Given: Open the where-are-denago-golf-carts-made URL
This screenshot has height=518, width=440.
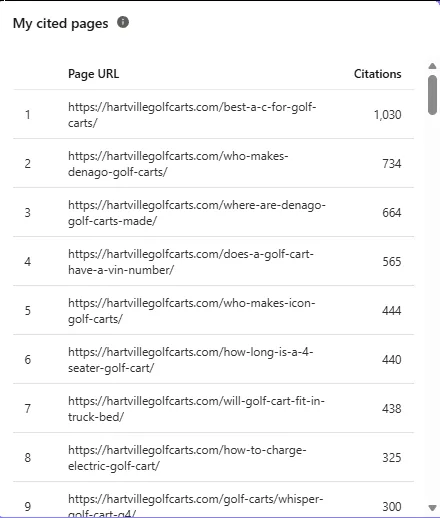Looking at the screenshot, I should pyautogui.click(x=197, y=213).
